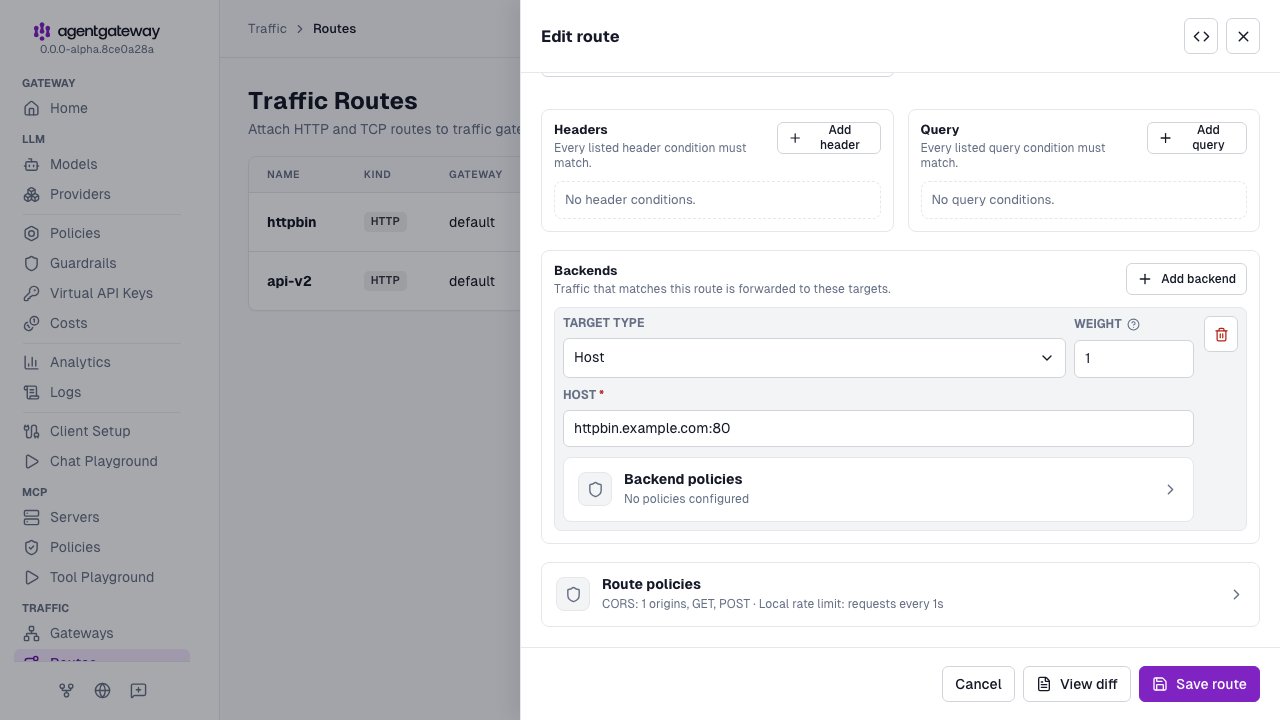Screen dimensions: 1280x720
Task: Click the Logs icon in sidebar
Action: [31, 392]
